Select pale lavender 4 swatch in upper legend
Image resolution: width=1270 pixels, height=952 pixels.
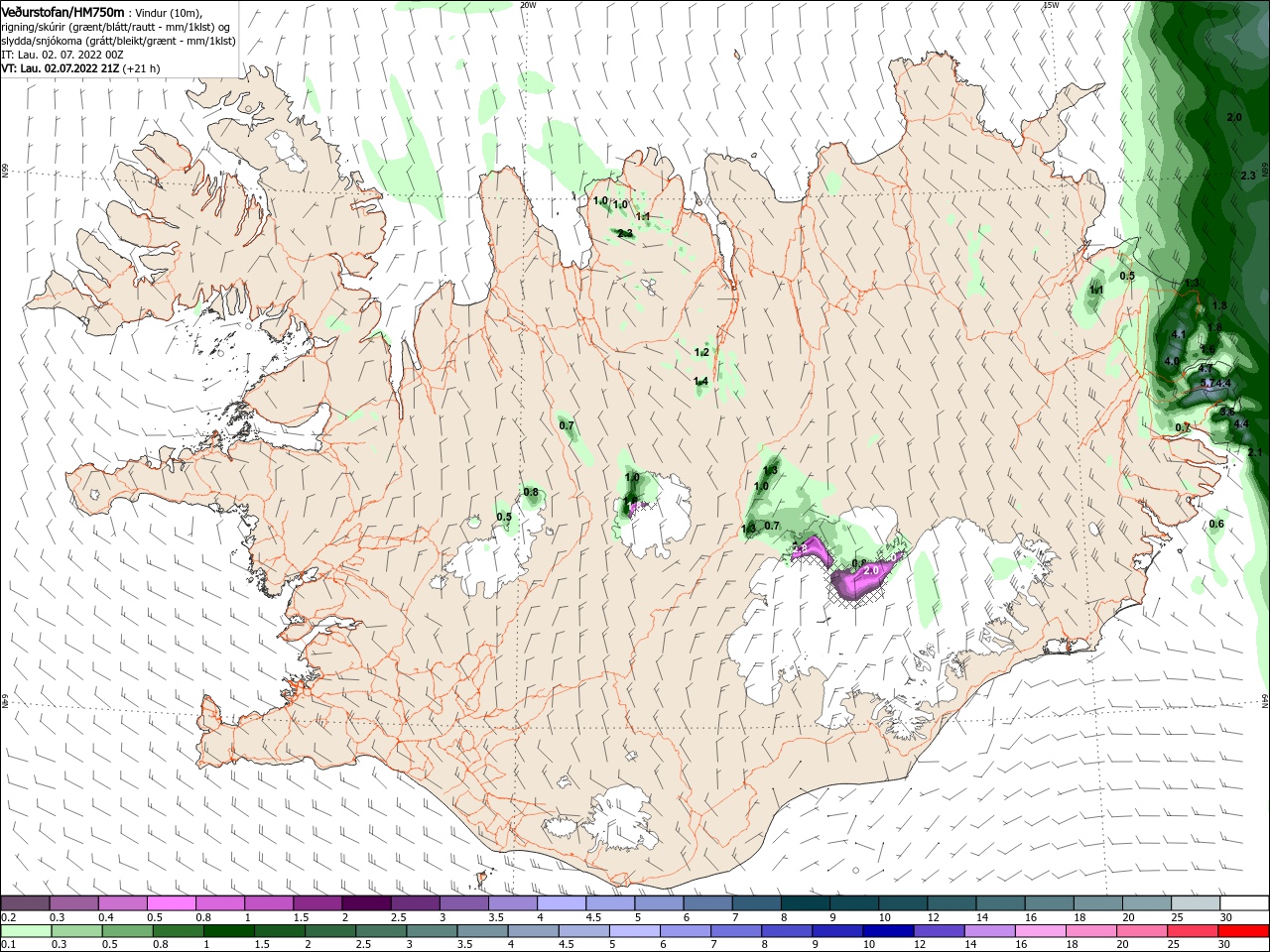point(562,903)
